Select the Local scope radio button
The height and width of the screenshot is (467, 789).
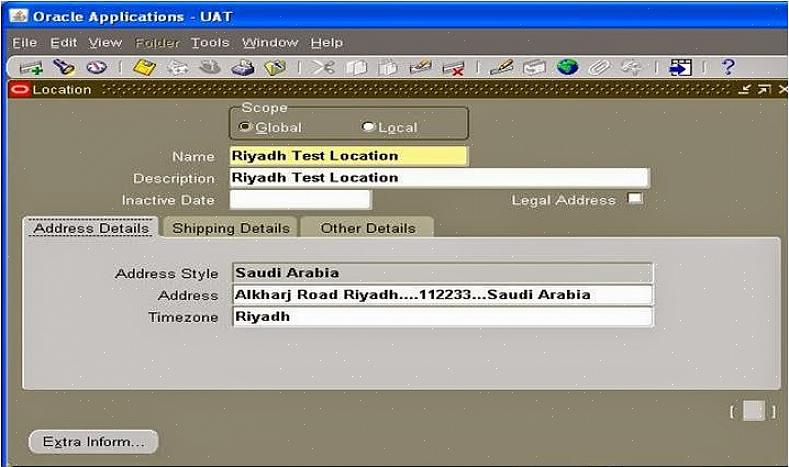368,126
